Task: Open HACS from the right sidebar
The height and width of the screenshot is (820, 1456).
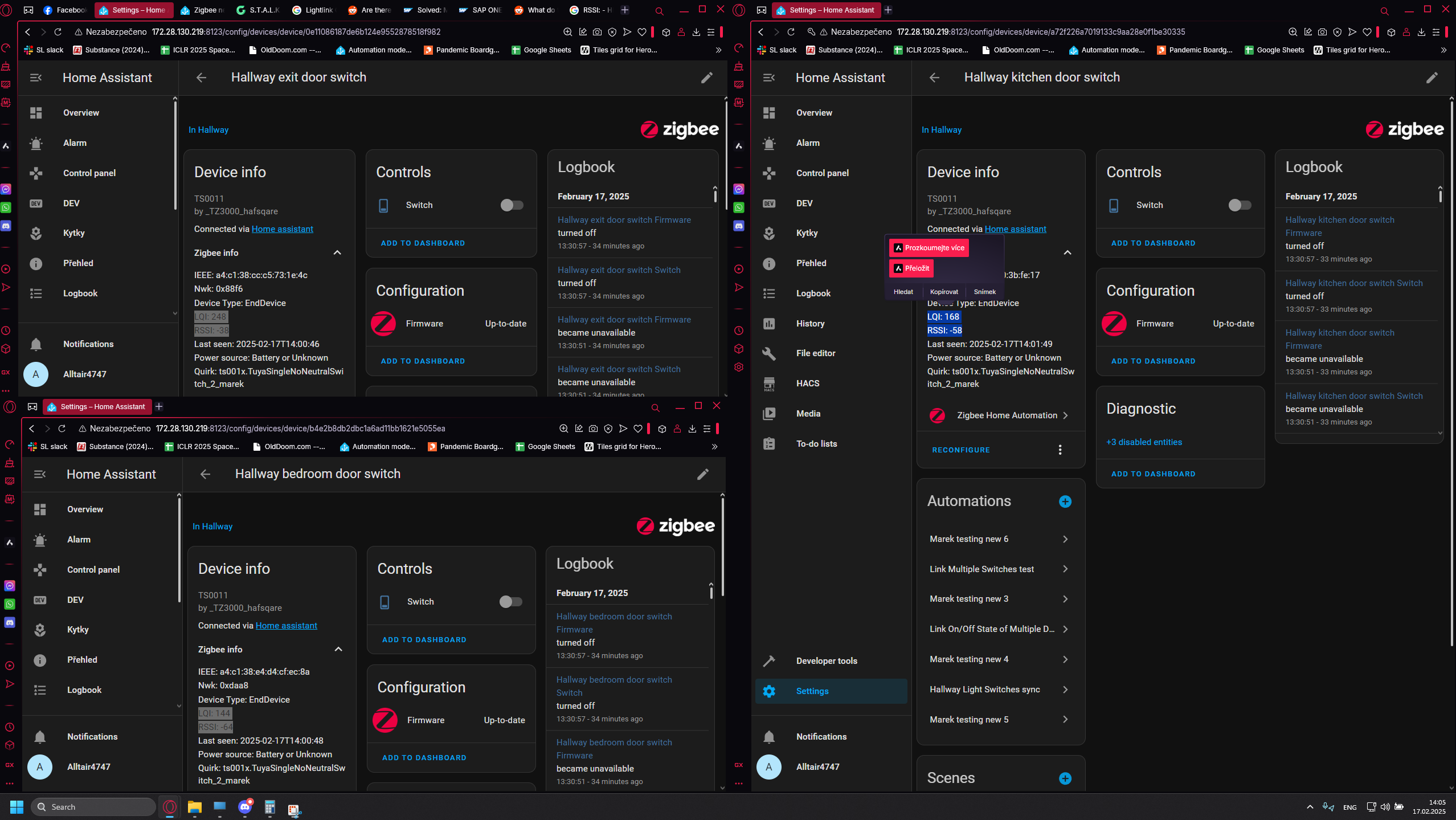Action: (807, 384)
